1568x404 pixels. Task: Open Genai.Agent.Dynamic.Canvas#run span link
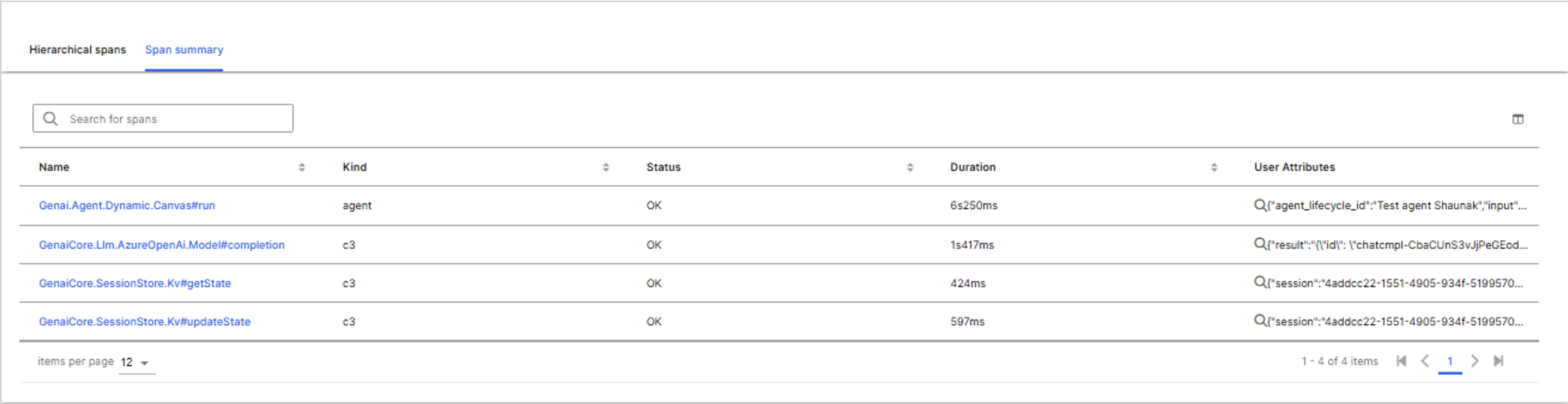click(126, 206)
